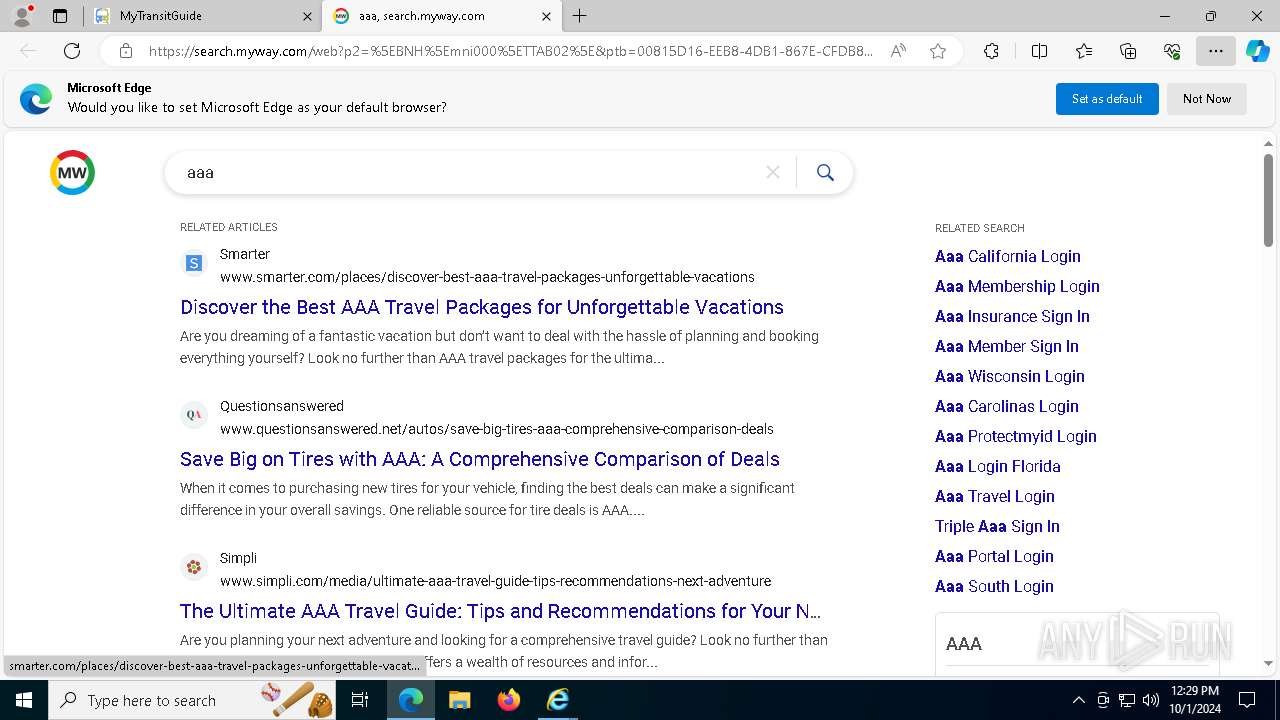Screen dimensions: 1280x720
Task: Add this page to favorites star icon
Action: click(938, 51)
